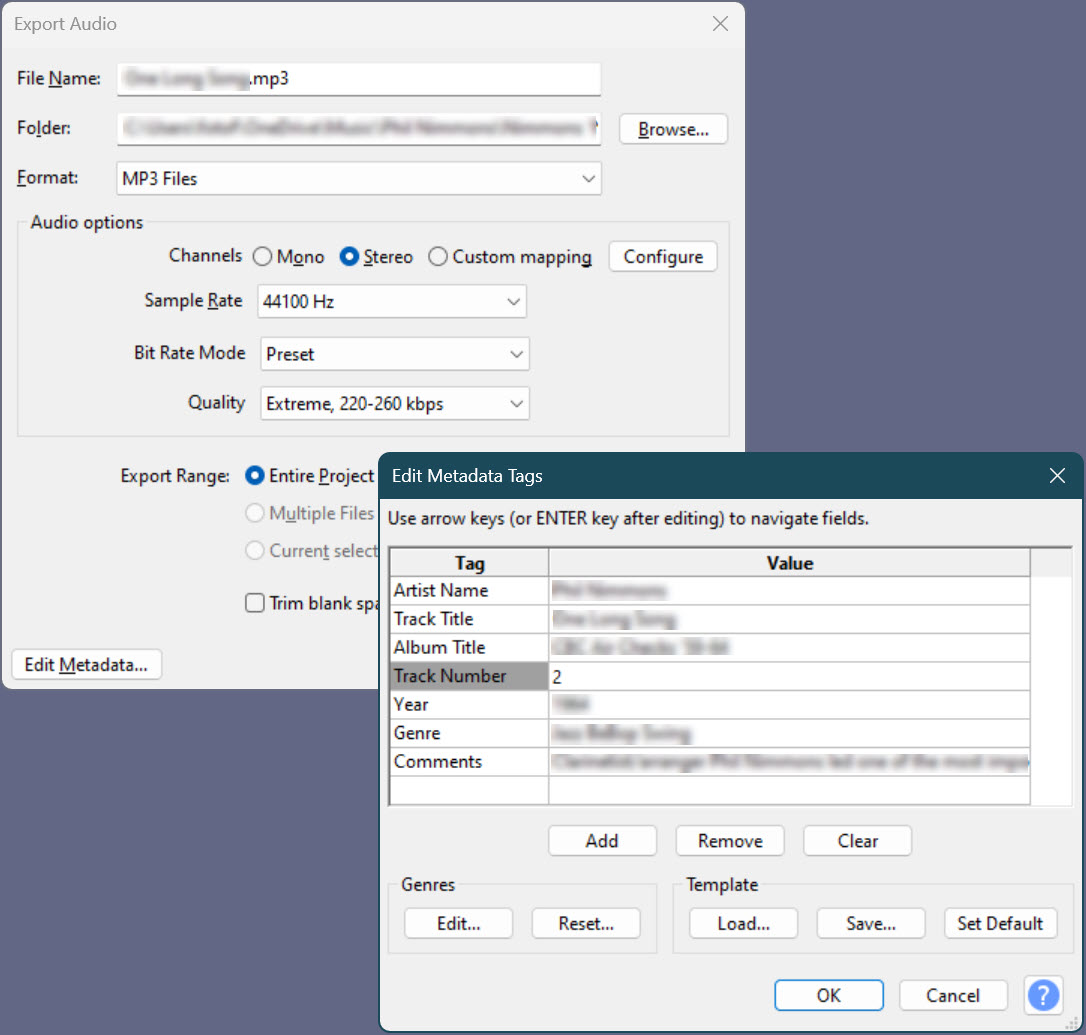Set current tags as default template
1086x1035 pixels.
click(x=1000, y=923)
